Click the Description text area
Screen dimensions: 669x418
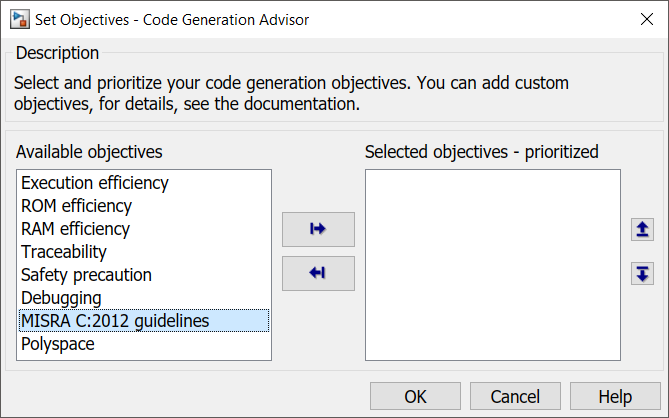pyautogui.click(x=300, y=93)
